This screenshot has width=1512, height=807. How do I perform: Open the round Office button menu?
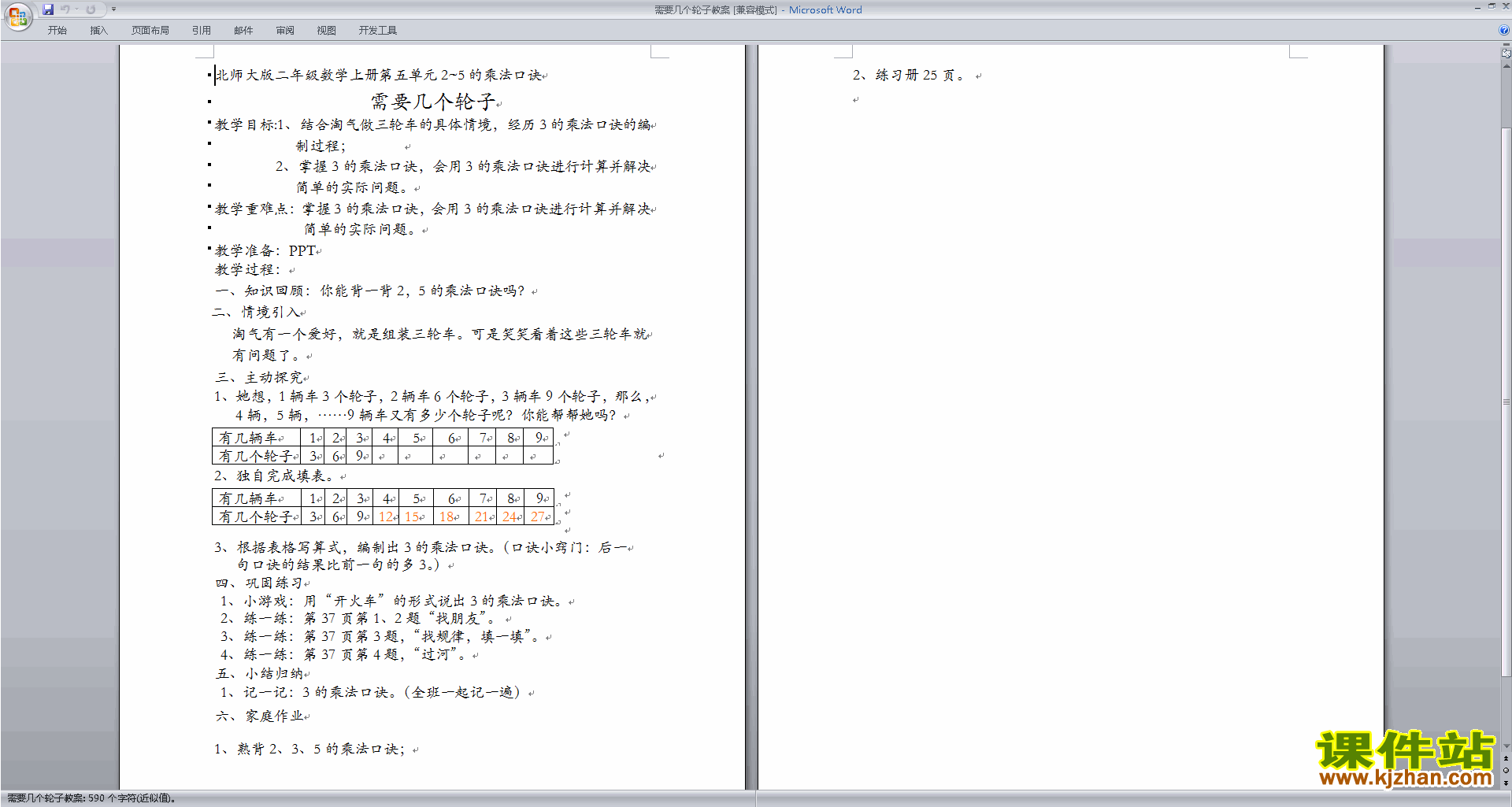17,16
